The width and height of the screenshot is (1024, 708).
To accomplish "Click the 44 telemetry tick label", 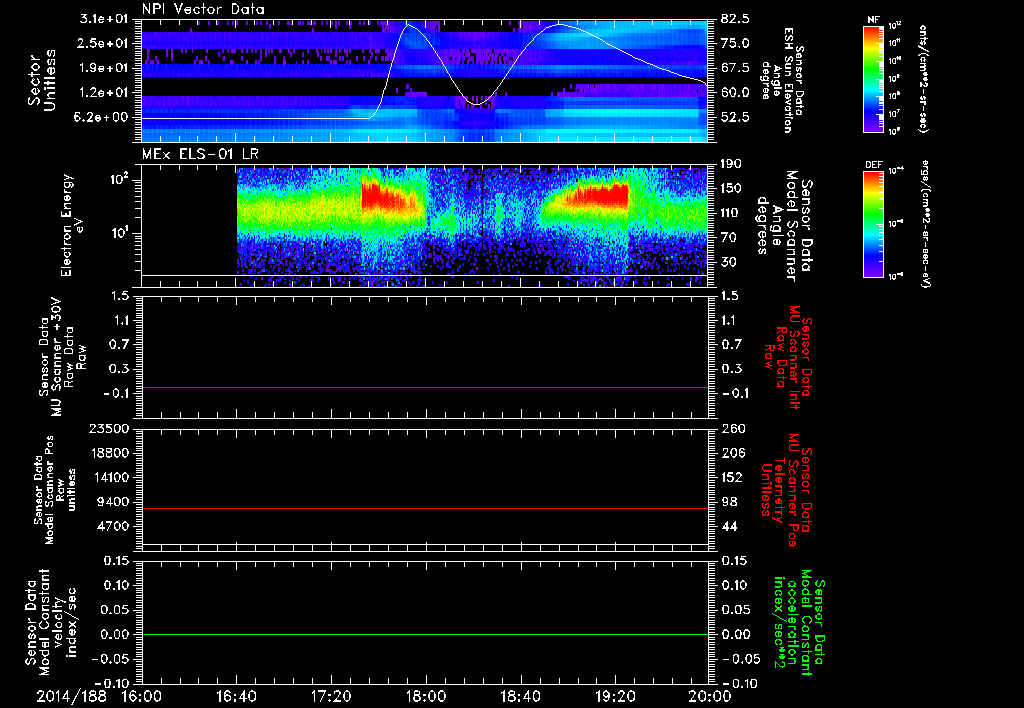I will [729, 527].
